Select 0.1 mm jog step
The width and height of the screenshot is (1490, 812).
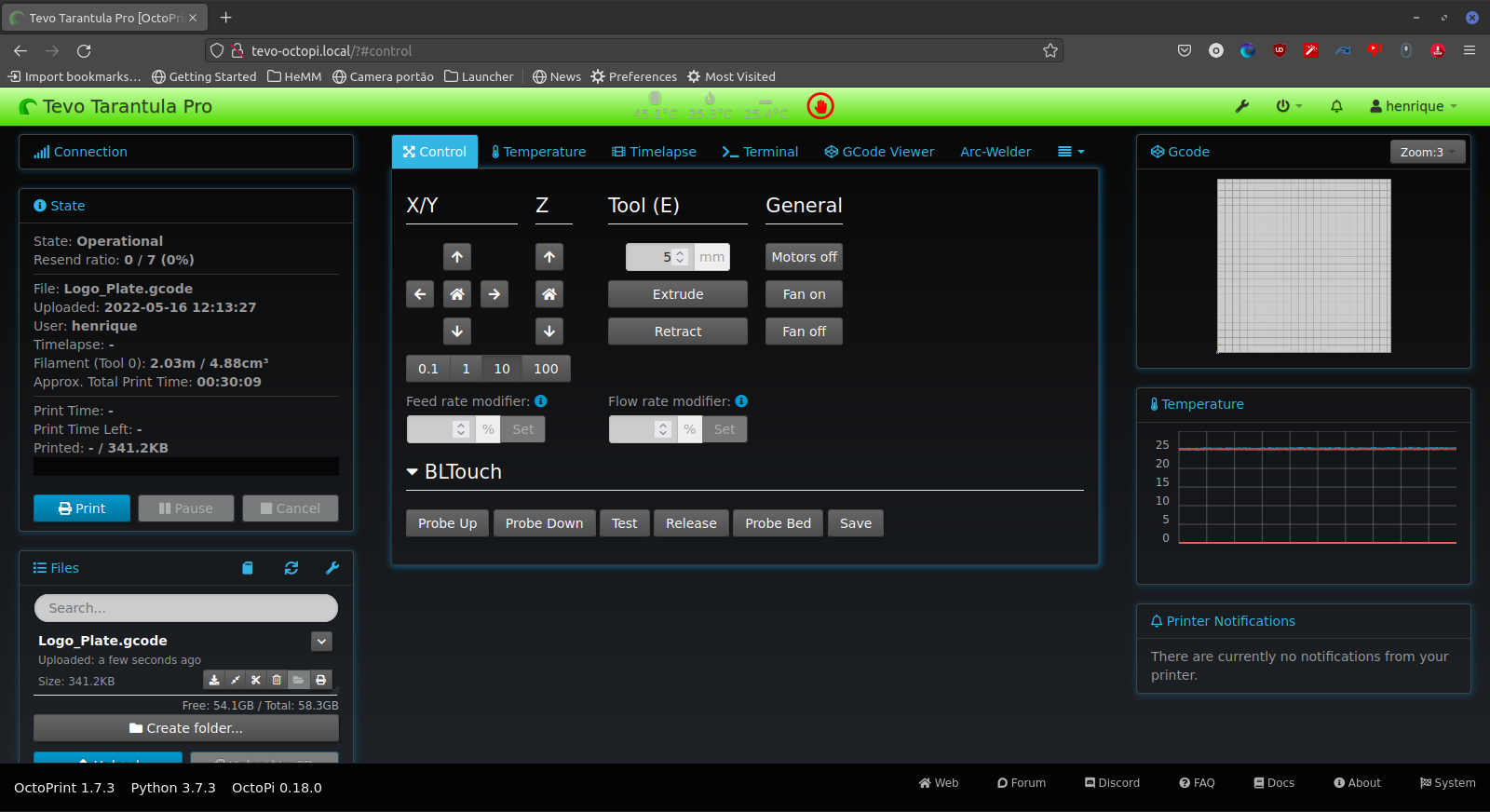pos(428,369)
